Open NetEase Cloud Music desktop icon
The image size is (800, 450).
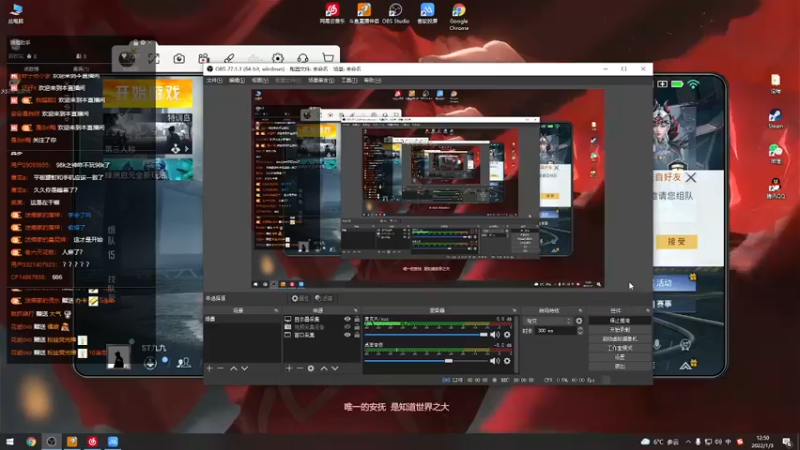(332, 13)
